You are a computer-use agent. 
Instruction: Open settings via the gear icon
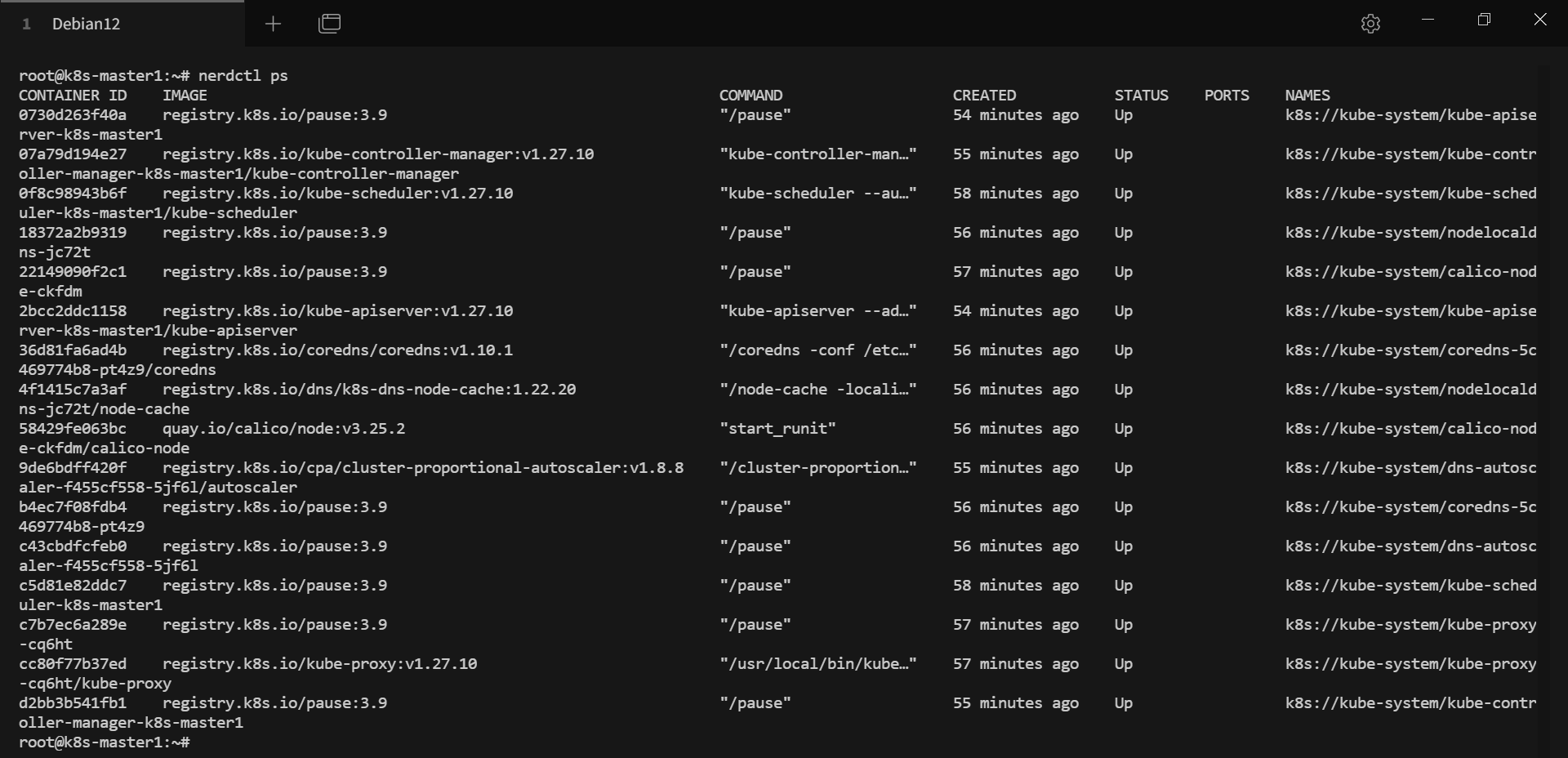pos(1370,24)
